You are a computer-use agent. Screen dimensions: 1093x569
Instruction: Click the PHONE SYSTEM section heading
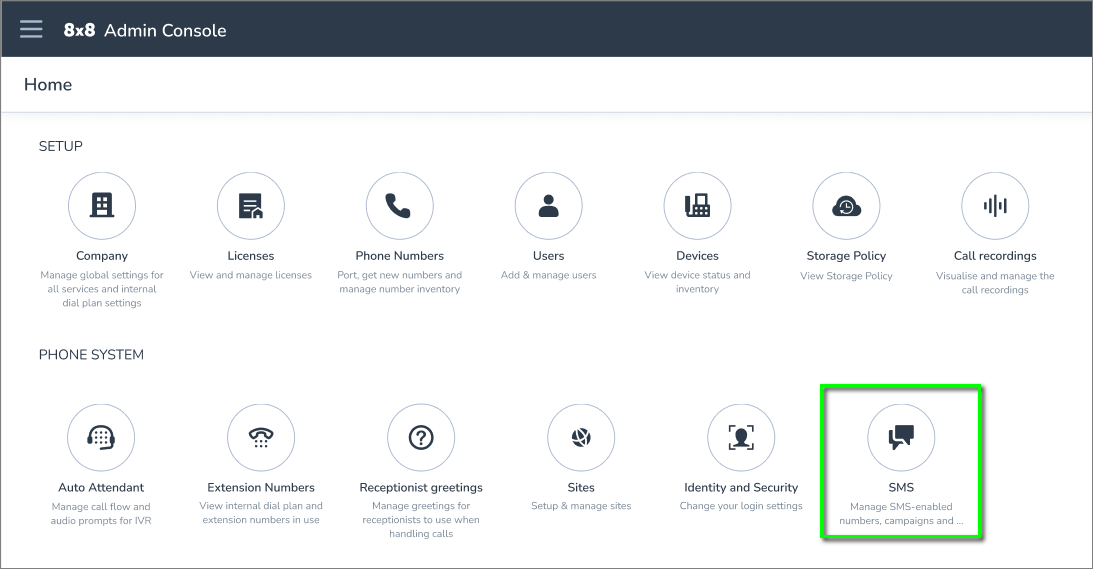[91, 355]
